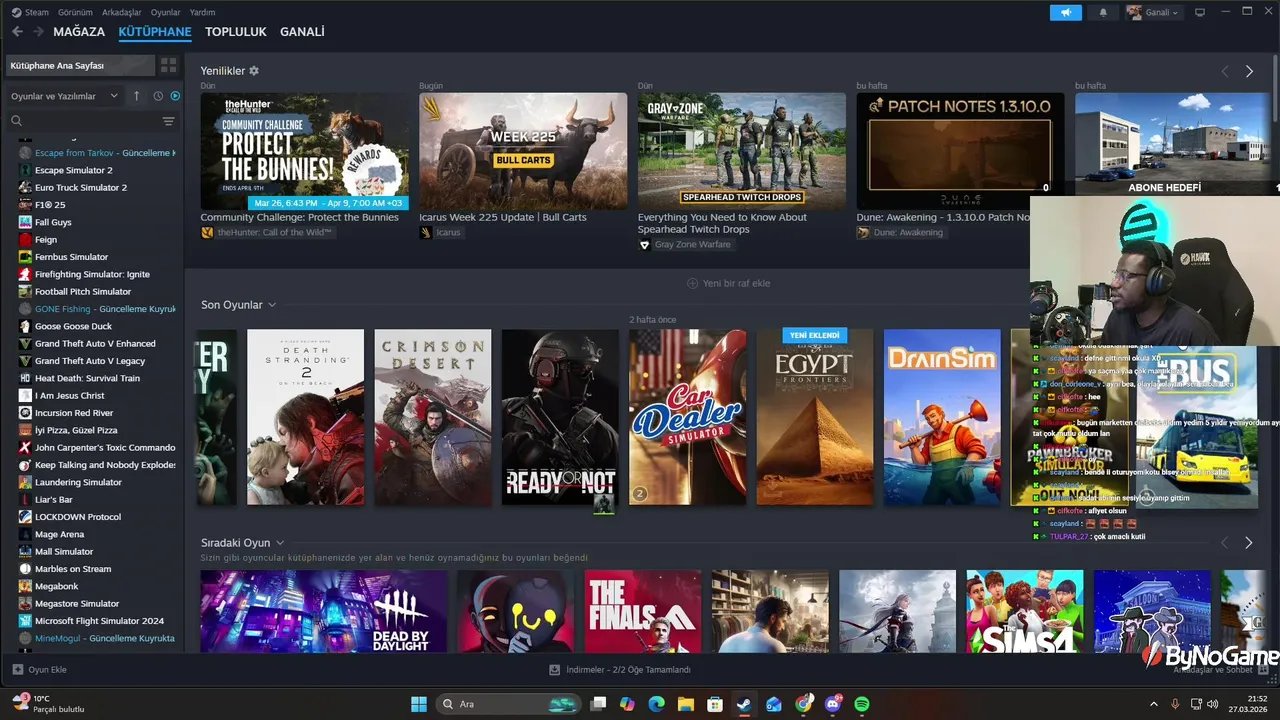Open Ready or Not game cover
Image resolution: width=1280 pixels, height=720 pixels.
(560, 417)
